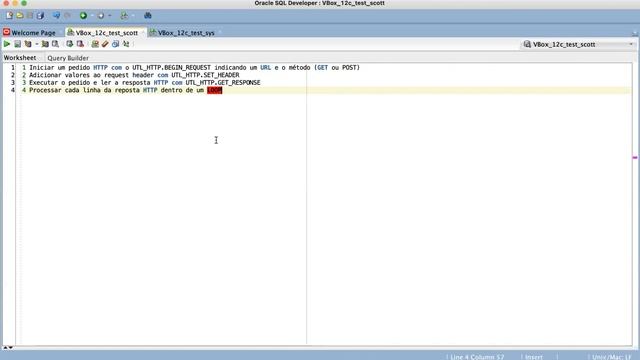
Task: Click UTL_HTTP.SET_HEADER in line 2
Action: point(205,75)
